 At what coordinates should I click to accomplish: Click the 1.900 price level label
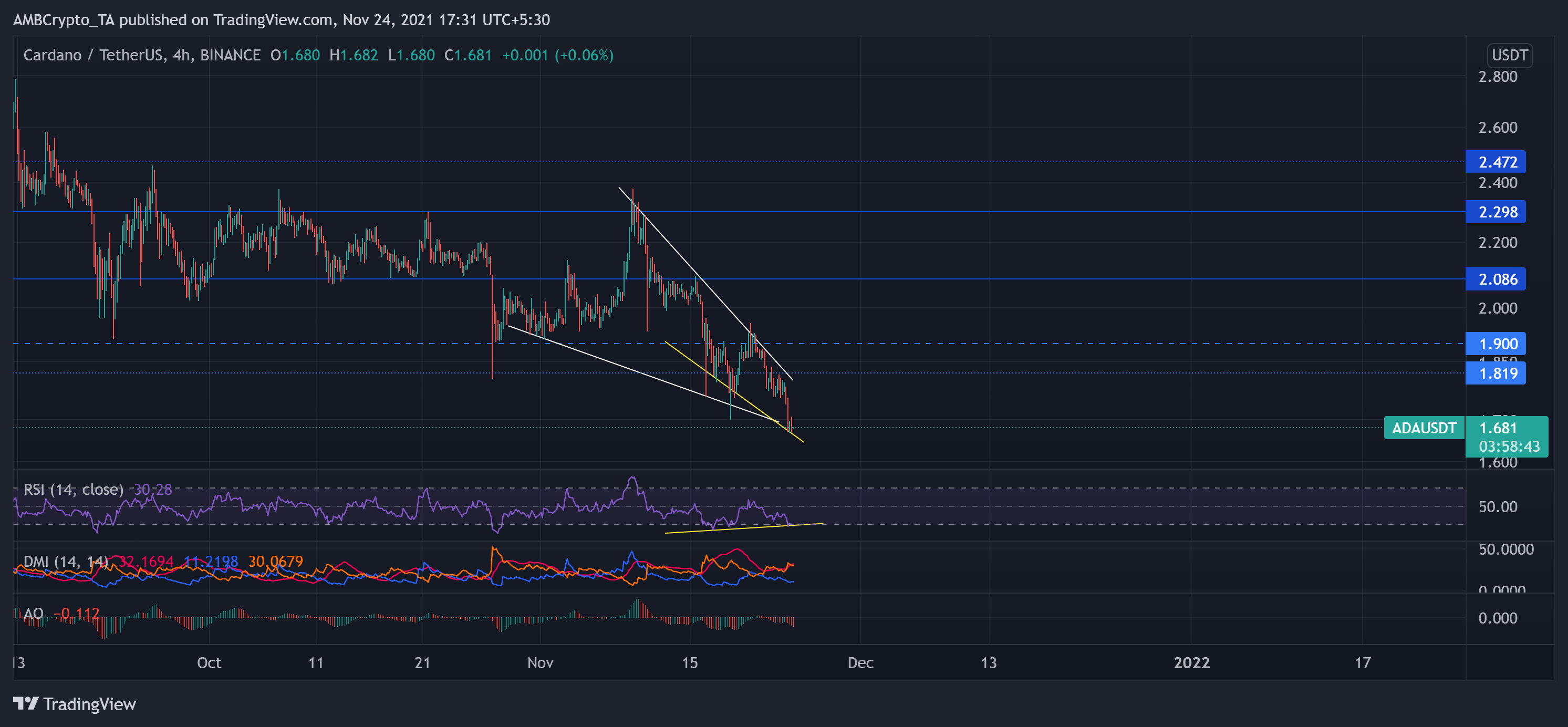coord(1496,344)
